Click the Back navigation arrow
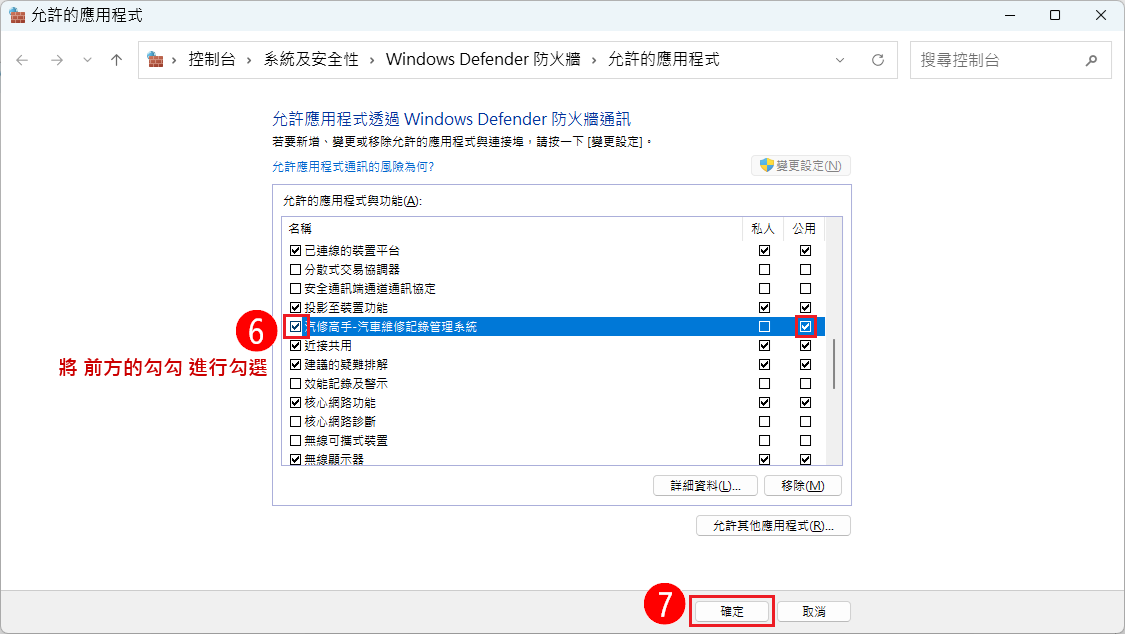Image resolution: width=1125 pixels, height=634 pixels. pyautogui.click(x=22, y=60)
